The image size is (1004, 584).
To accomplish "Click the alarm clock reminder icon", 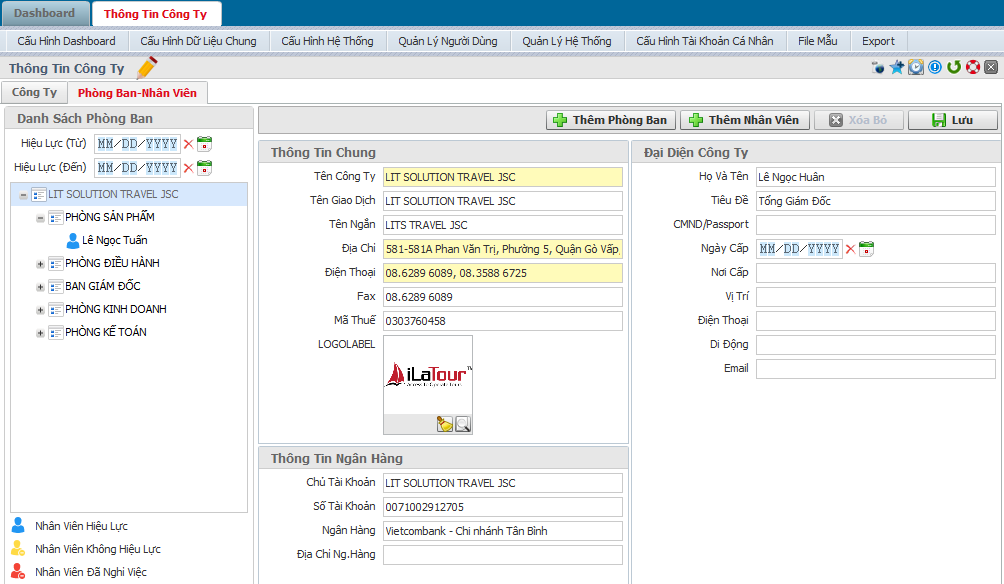I will (916, 67).
